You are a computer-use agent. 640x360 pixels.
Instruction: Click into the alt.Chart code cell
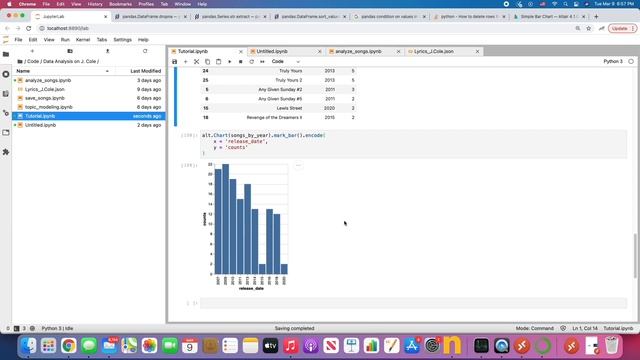[x=413, y=144]
